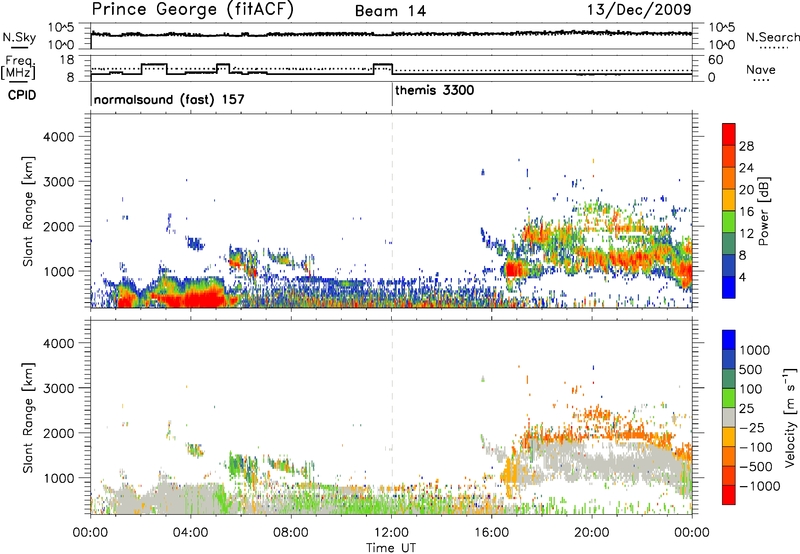
Task: Click the blue top segment of Velocity colorbar
Action: pyautogui.click(x=729, y=340)
